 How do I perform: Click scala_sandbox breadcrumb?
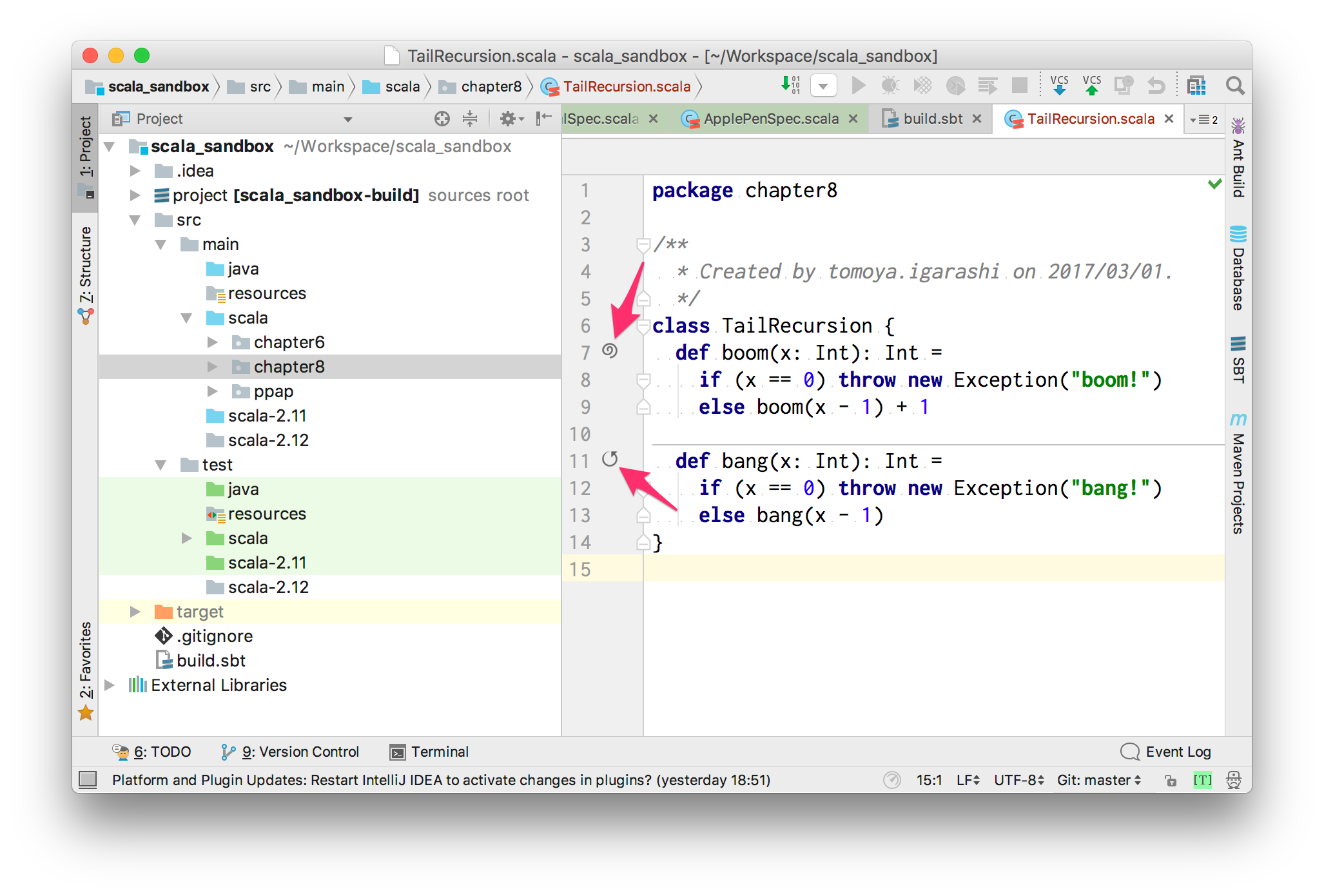[x=148, y=86]
